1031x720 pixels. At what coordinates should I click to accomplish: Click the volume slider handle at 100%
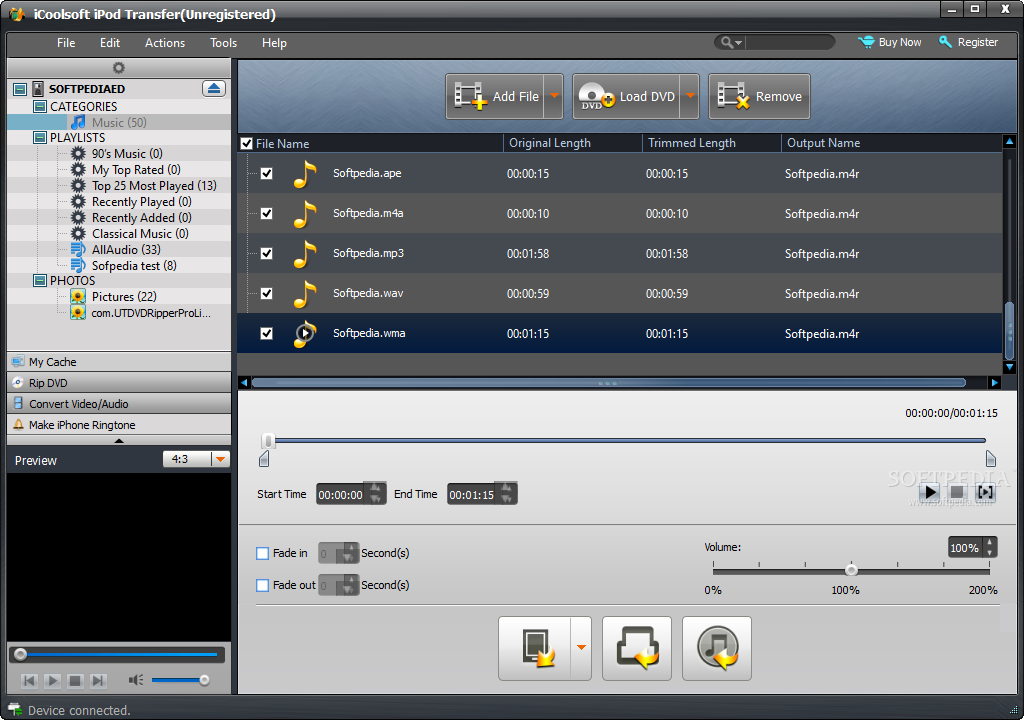[851, 570]
